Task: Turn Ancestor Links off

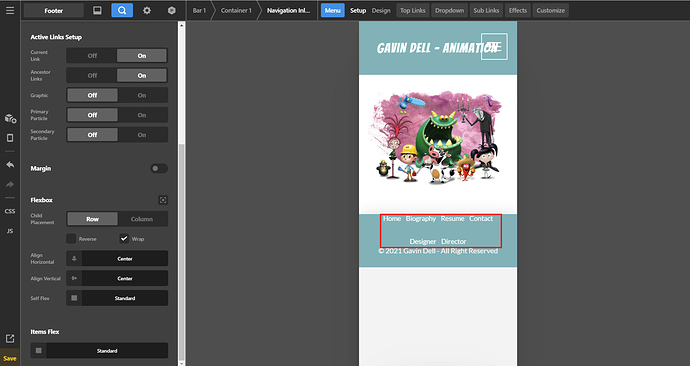Action: (92, 76)
